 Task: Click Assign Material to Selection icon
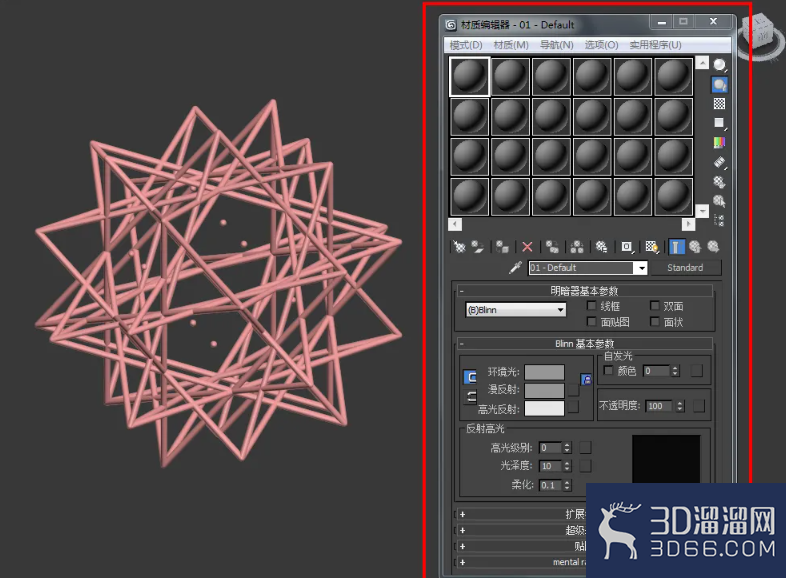click(502, 247)
